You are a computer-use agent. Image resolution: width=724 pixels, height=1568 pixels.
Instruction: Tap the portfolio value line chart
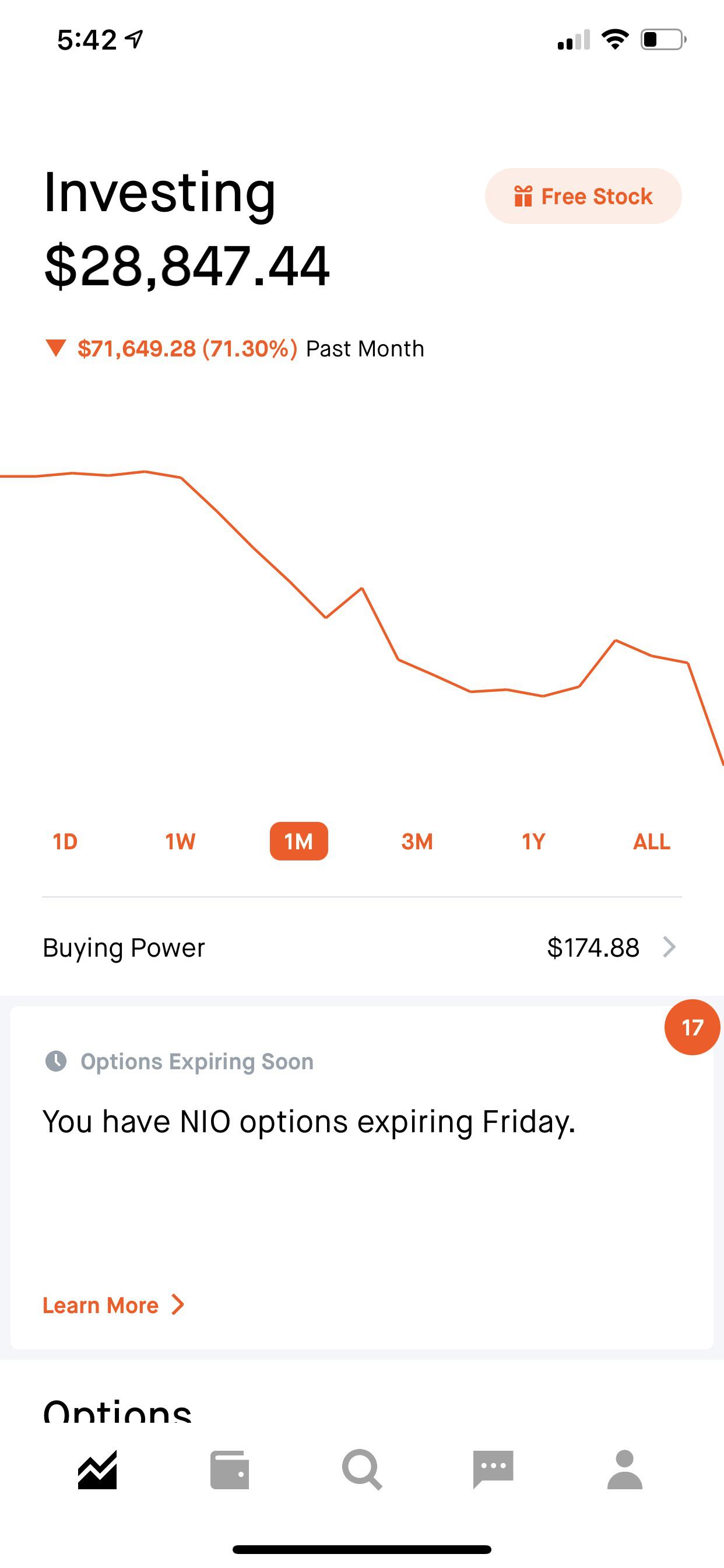(x=362, y=608)
